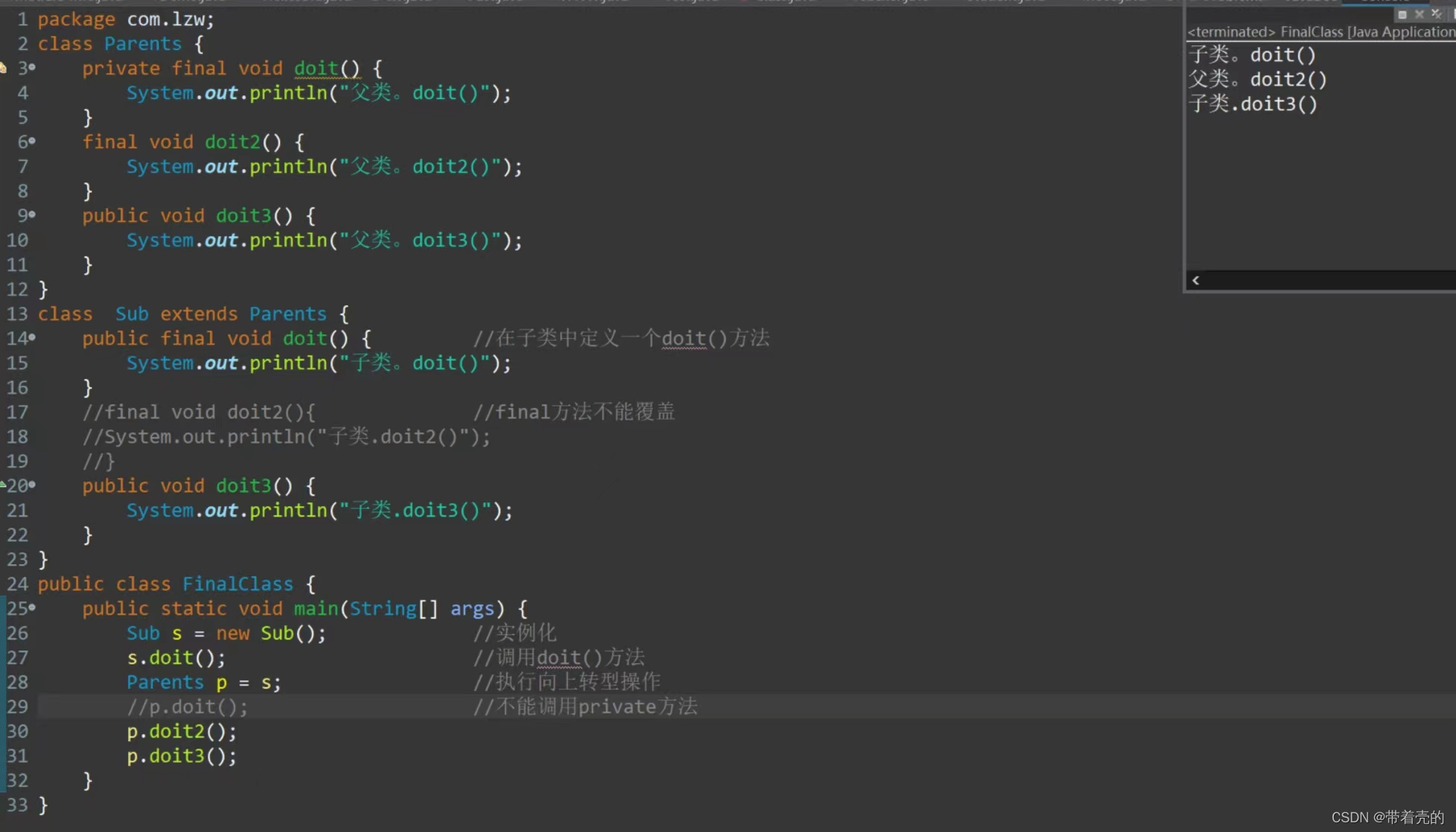Click the Sub constructor call on line 26

pos(277,633)
